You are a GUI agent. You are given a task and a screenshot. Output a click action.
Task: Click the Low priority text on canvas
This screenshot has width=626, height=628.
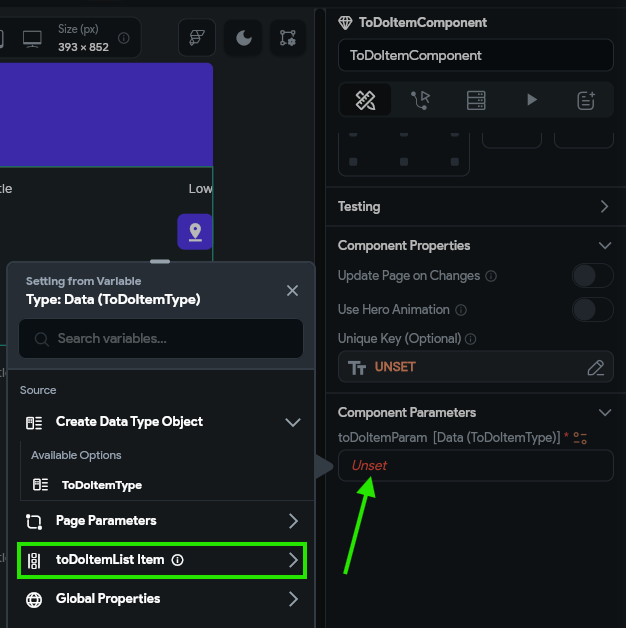pyautogui.click(x=200, y=189)
